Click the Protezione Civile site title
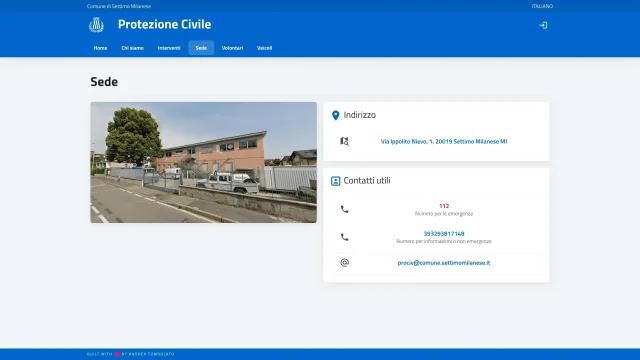This screenshot has width=640, height=360. [x=164, y=24]
